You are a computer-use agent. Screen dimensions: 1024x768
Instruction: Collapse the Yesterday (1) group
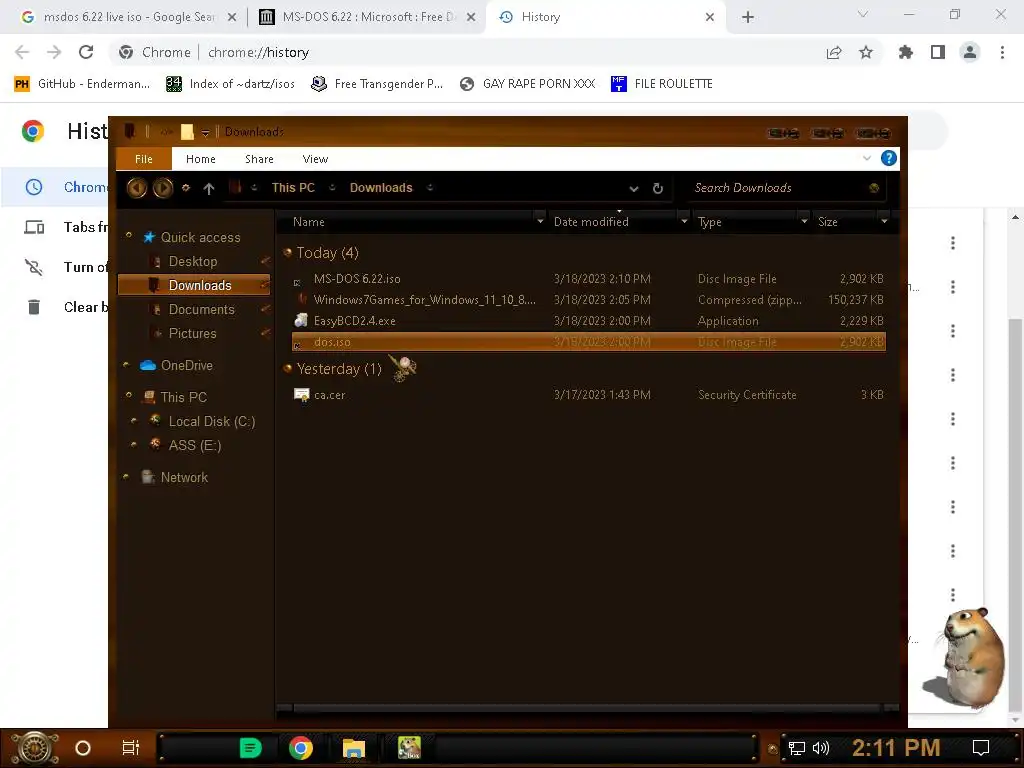[x=287, y=369]
